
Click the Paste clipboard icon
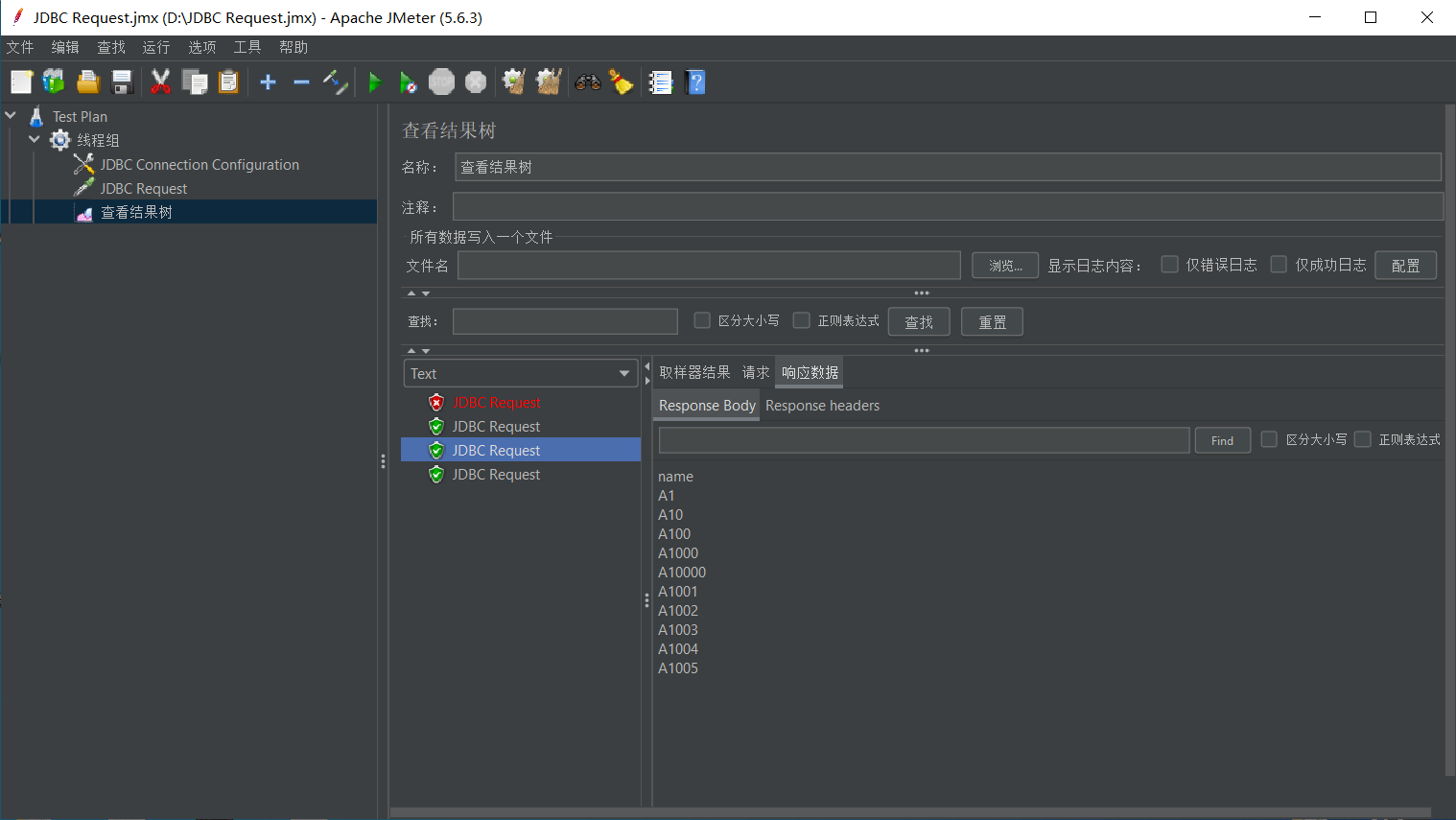(228, 82)
